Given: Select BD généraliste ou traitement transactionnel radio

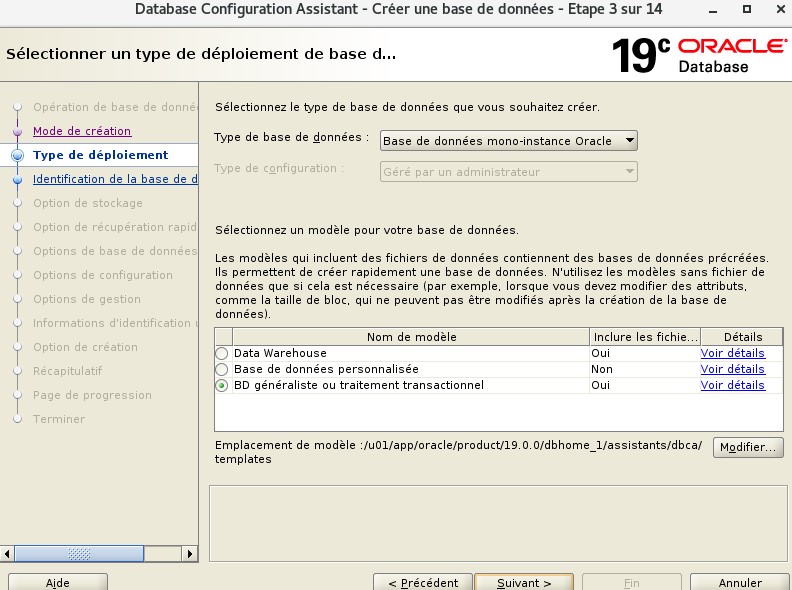Looking at the screenshot, I should pos(221,385).
